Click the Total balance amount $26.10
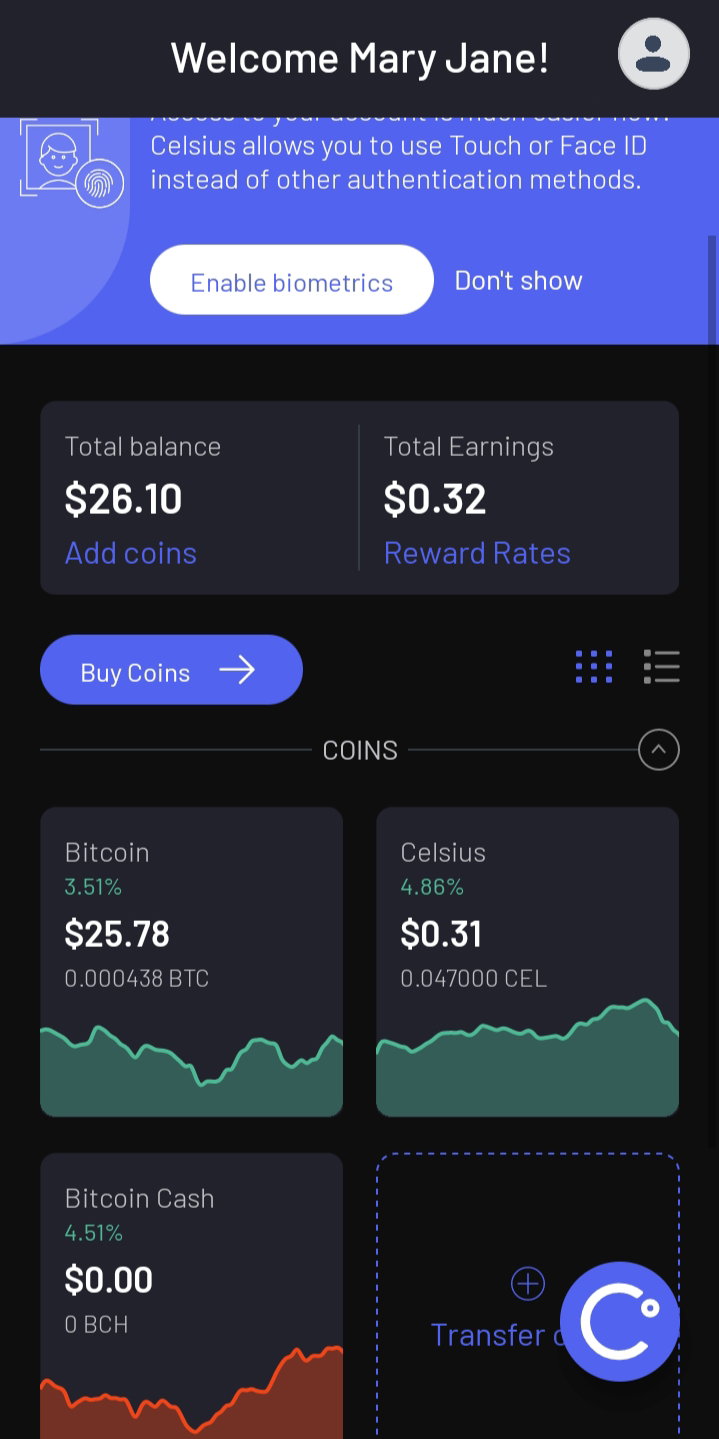Image resolution: width=719 pixels, height=1439 pixels. [x=124, y=499]
